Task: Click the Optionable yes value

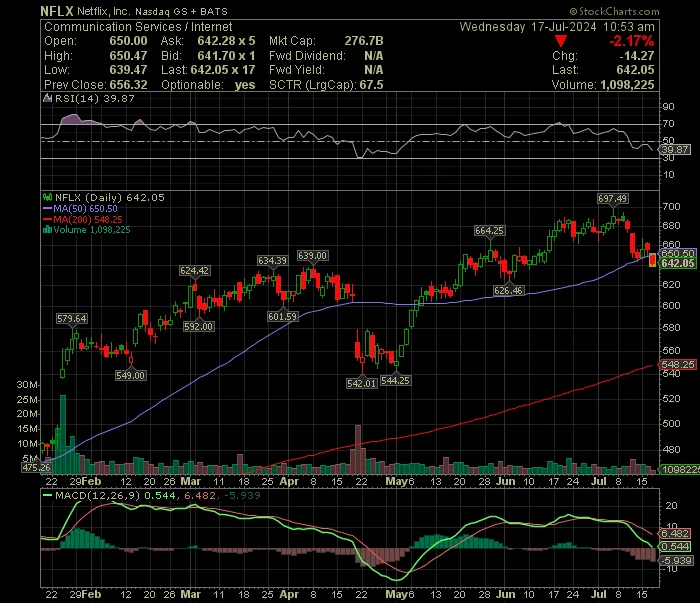Action: [x=245, y=85]
